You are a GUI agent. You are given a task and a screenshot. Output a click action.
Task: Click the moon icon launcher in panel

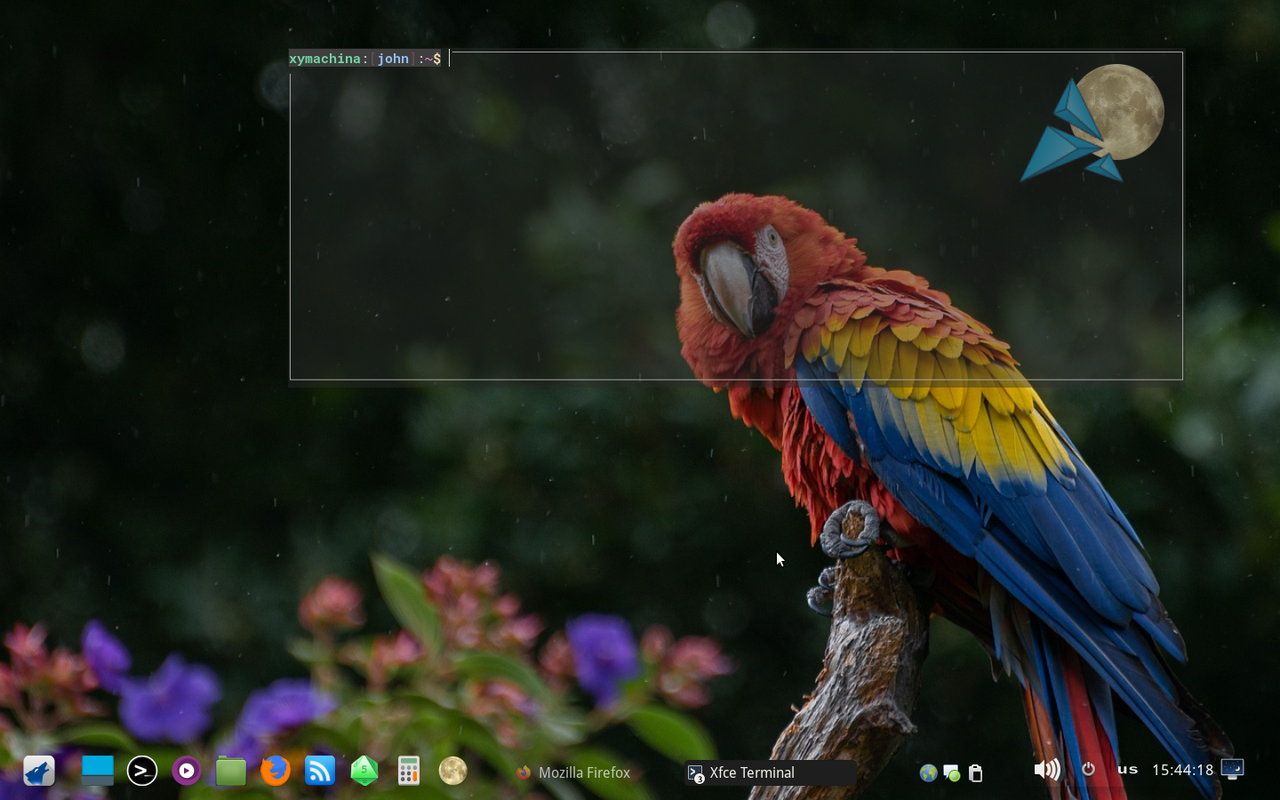click(x=453, y=770)
